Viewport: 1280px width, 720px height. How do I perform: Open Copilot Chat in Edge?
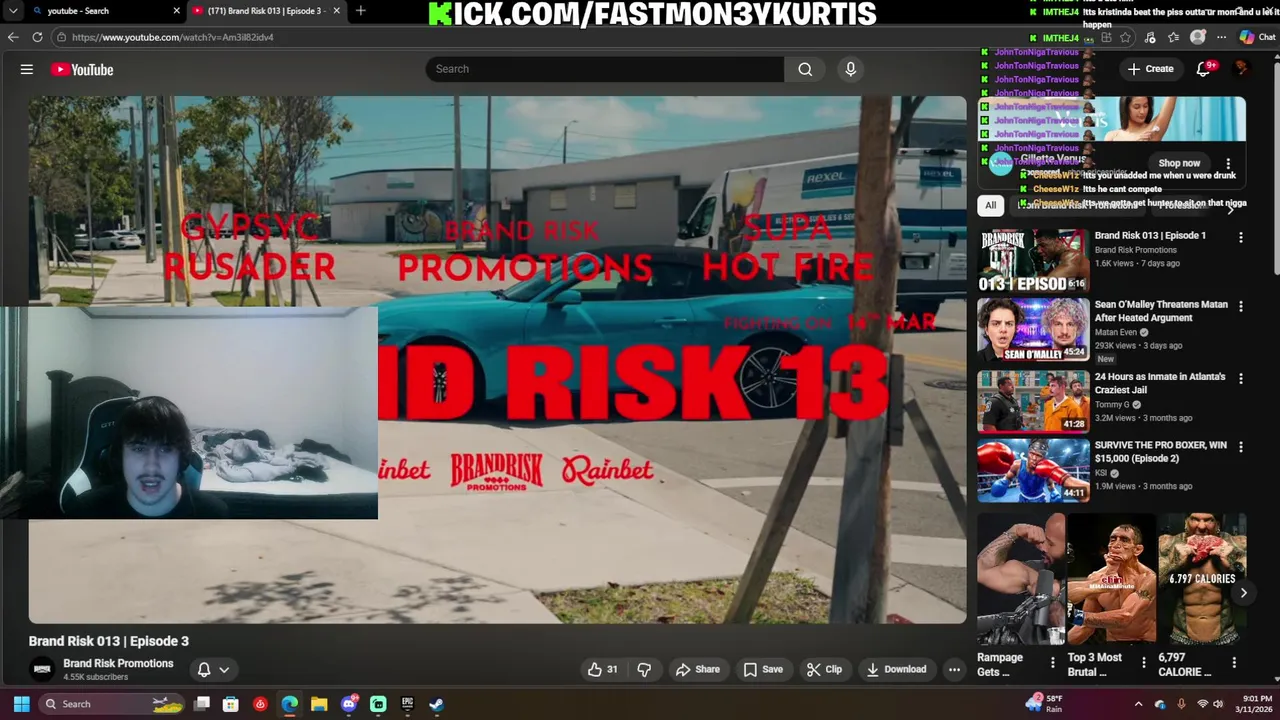point(1257,37)
